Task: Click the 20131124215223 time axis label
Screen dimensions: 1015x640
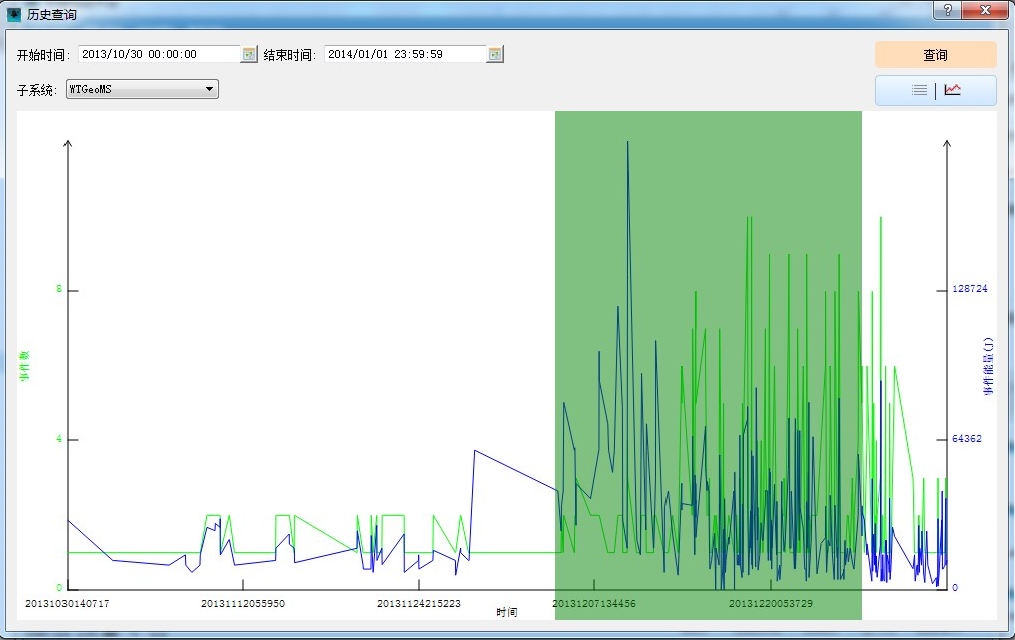Action: tap(419, 604)
